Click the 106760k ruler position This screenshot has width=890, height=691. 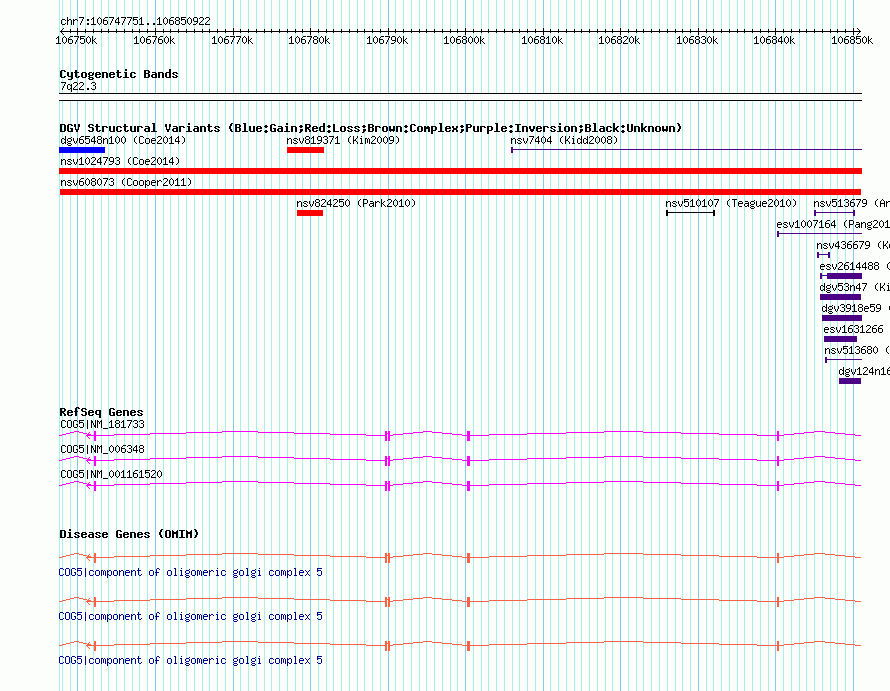tap(154, 40)
